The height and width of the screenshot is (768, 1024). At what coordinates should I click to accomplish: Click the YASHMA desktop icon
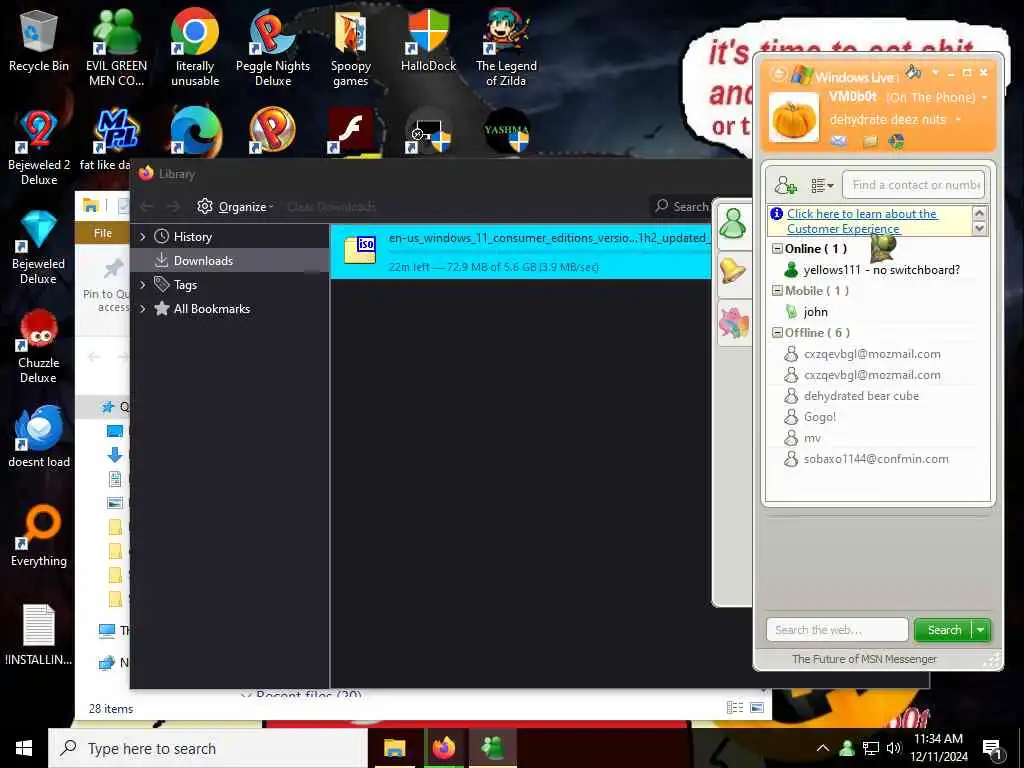coord(506,130)
